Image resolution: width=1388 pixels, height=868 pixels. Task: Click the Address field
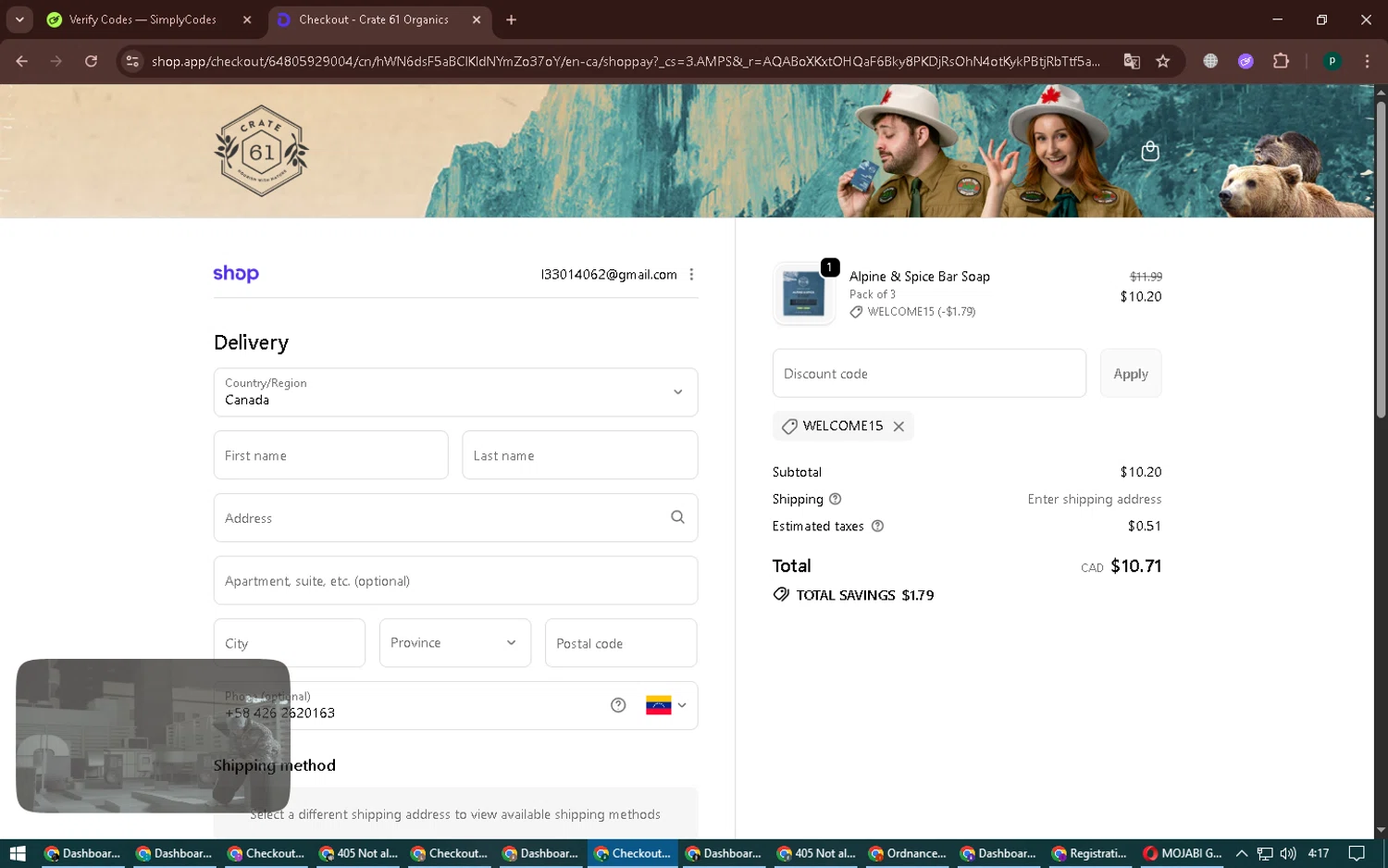click(455, 518)
